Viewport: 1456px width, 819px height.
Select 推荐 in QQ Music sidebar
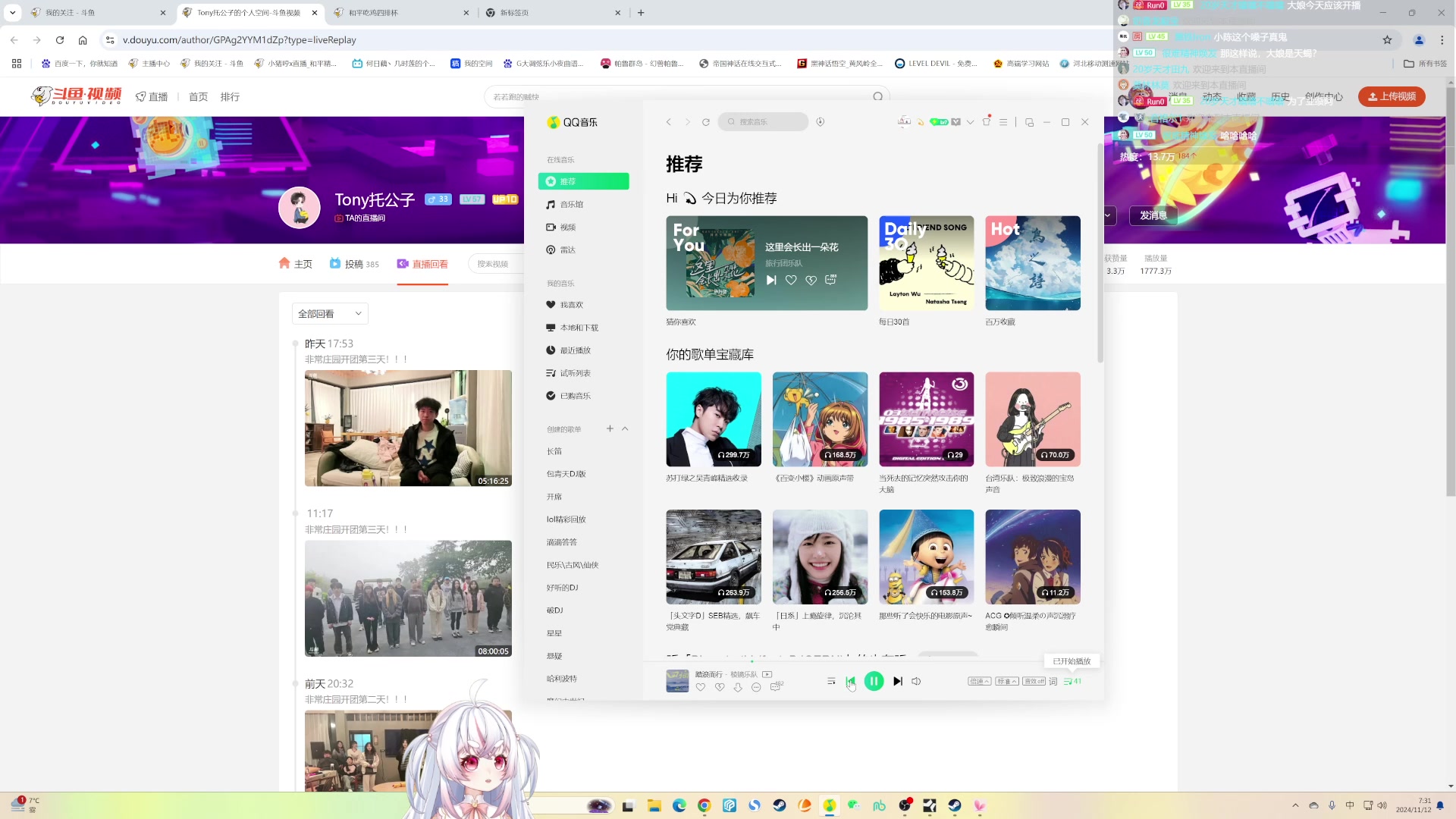click(x=584, y=181)
